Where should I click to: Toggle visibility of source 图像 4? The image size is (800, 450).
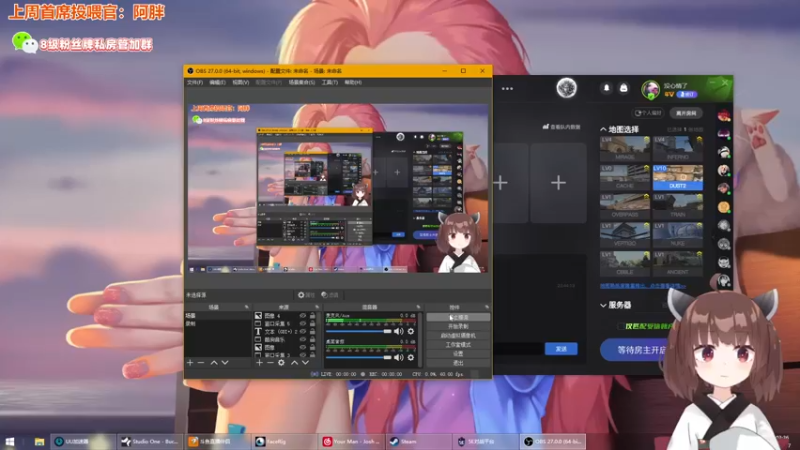coord(303,316)
